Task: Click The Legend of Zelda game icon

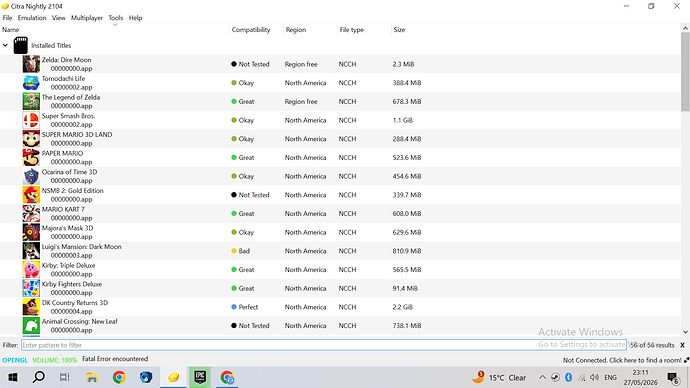Action: coord(31,102)
